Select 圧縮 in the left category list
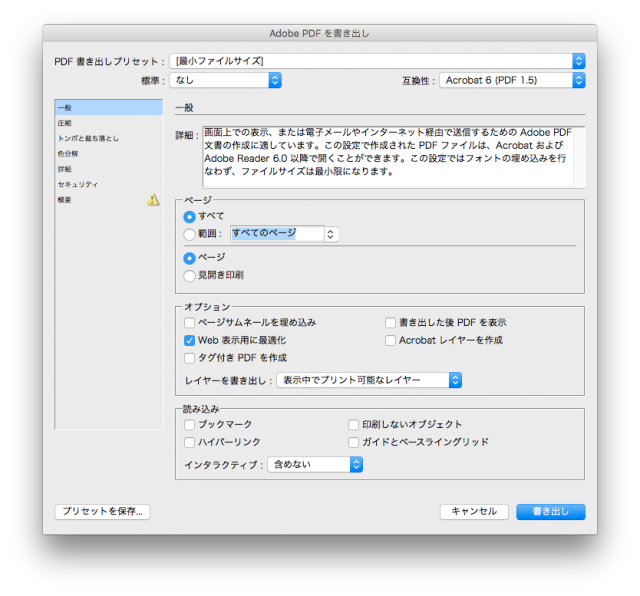This screenshot has height=596, width=640. click(x=65, y=123)
